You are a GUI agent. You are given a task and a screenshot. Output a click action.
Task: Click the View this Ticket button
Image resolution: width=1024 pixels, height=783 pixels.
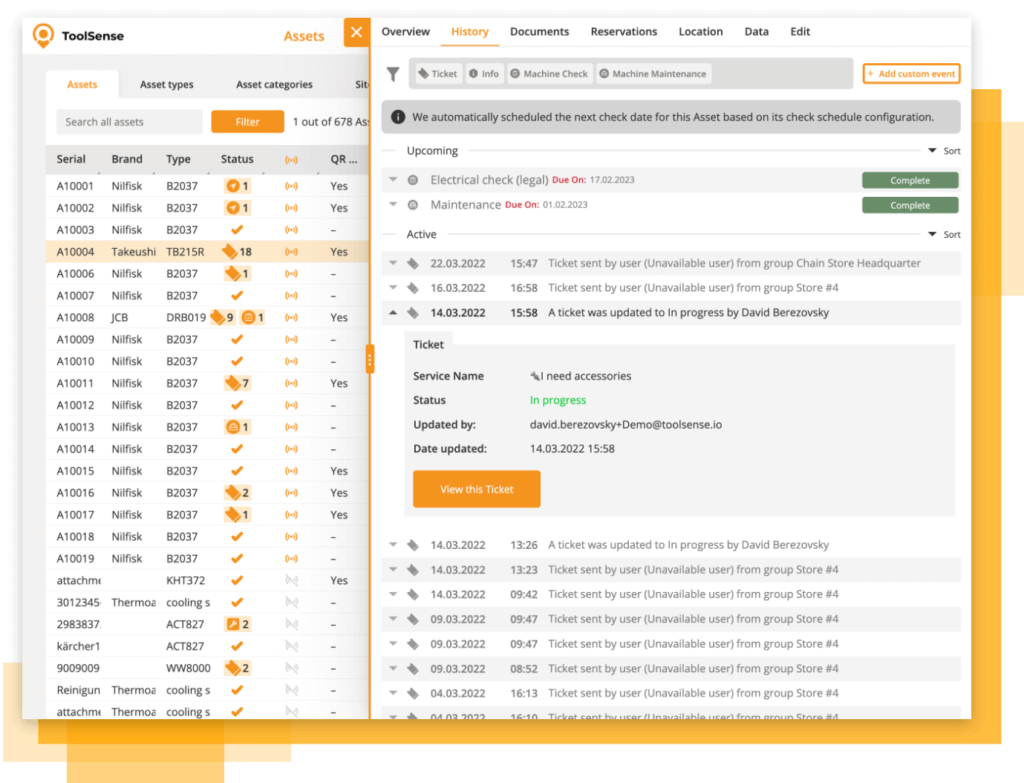[x=476, y=489]
